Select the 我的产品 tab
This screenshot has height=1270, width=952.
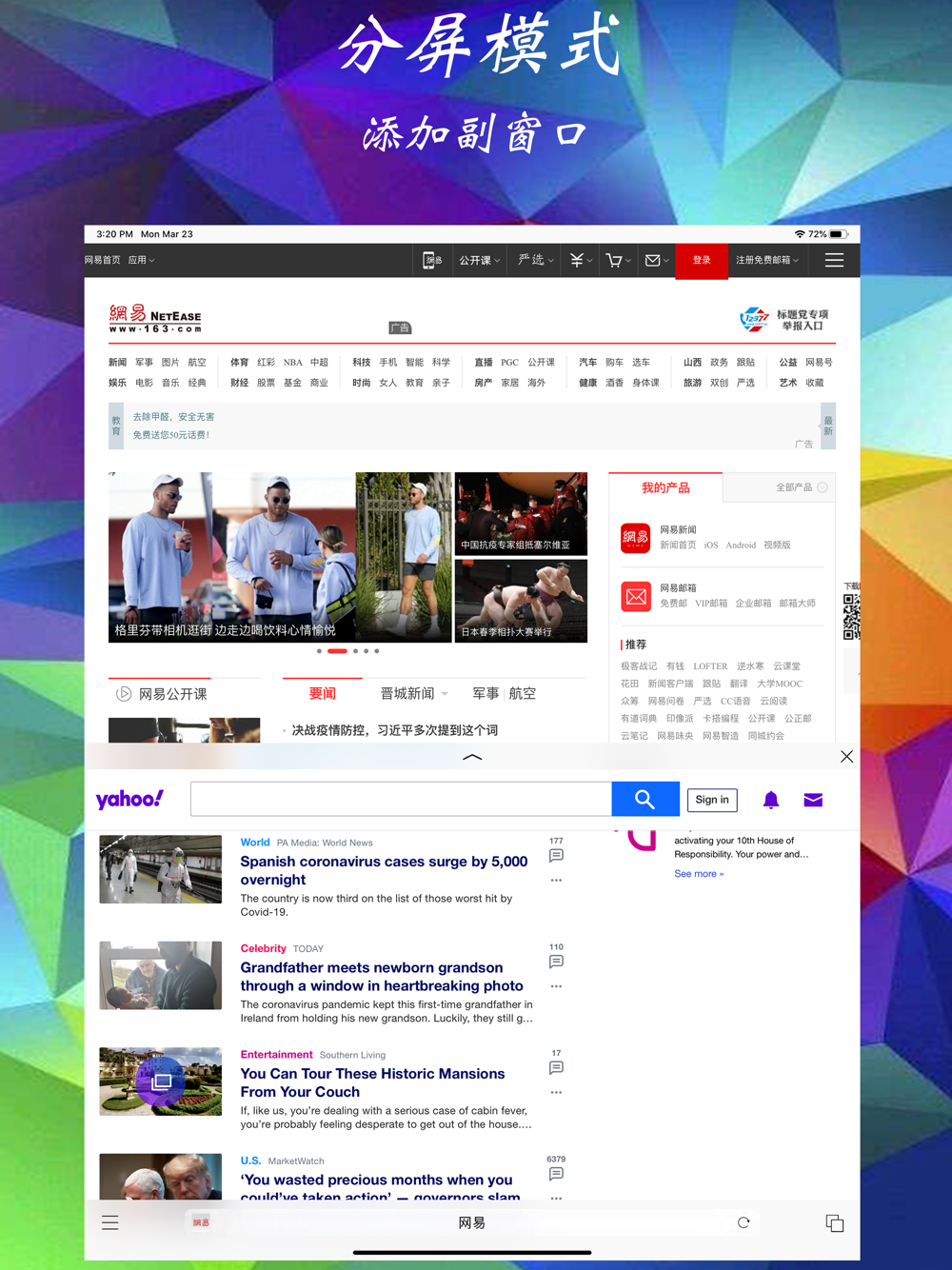pos(665,487)
